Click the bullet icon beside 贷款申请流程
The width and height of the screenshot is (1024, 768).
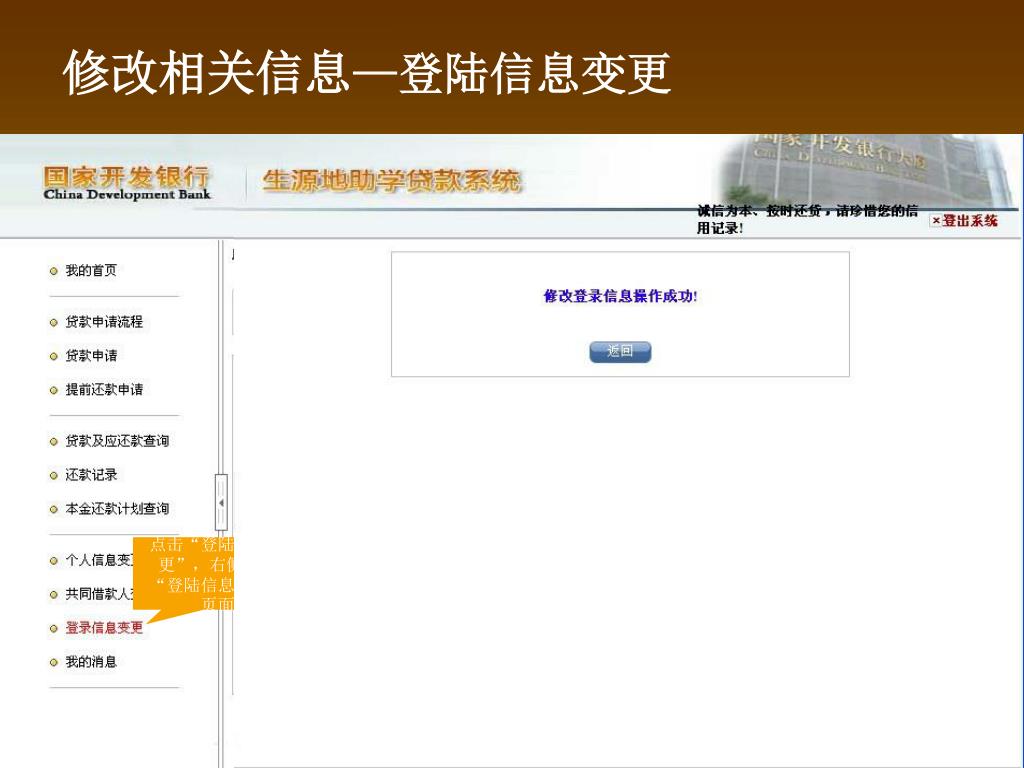54,322
